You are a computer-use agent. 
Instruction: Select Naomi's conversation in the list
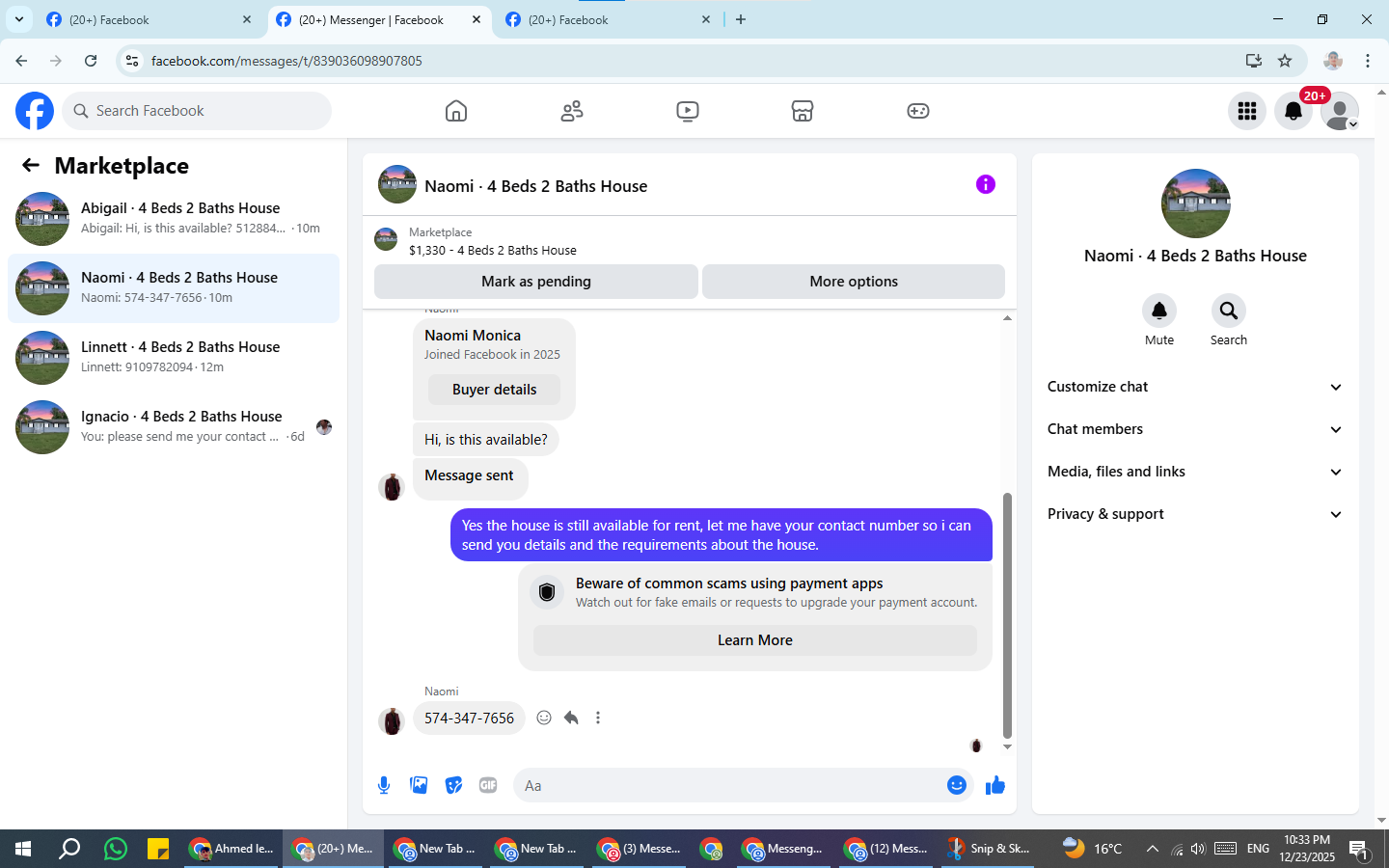point(174,288)
